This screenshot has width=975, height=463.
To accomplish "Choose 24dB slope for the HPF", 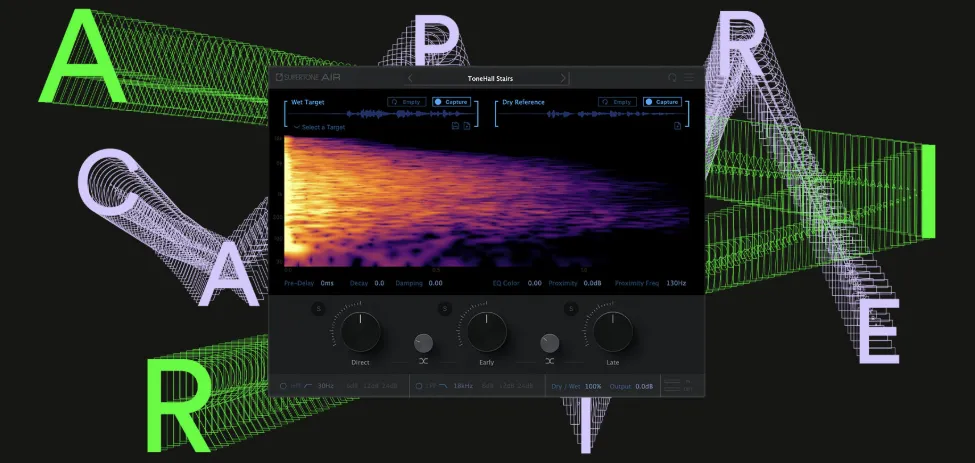I will click(390, 386).
